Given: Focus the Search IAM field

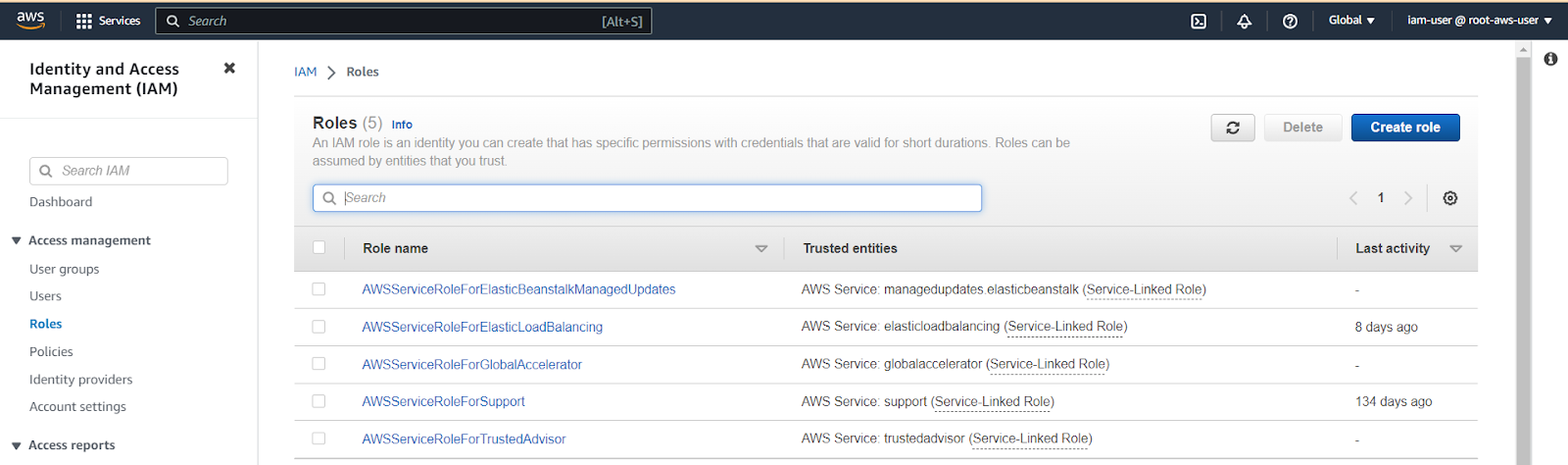Looking at the screenshot, I should click(128, 171).
